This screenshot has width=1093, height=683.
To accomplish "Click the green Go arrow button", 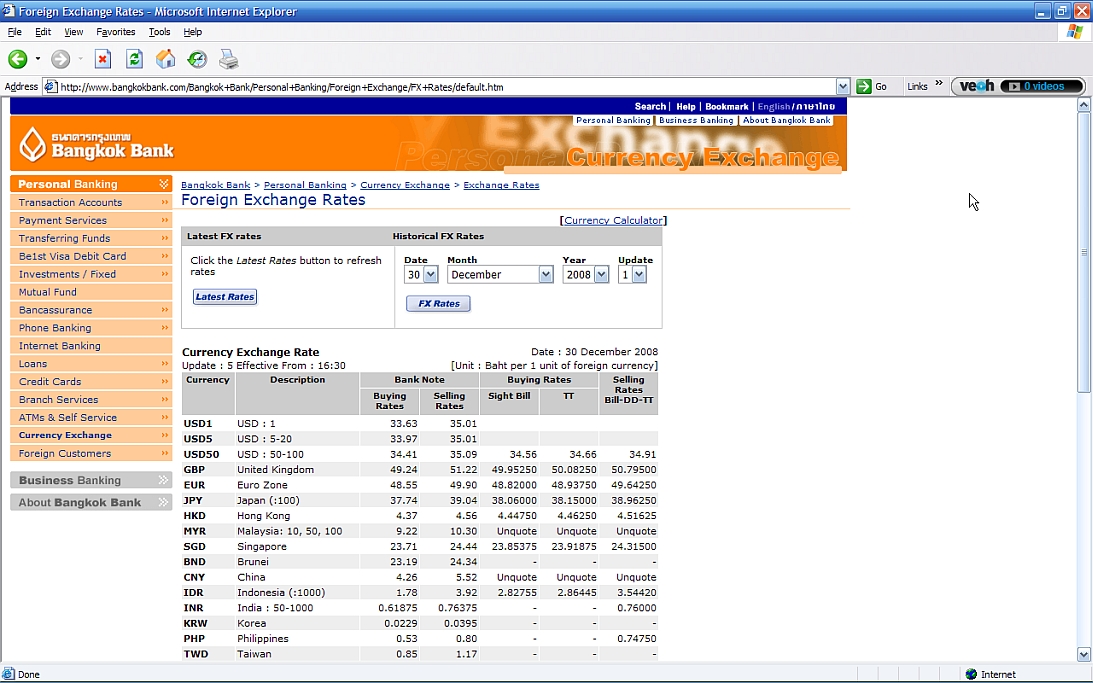I will (x=864, y=86).
